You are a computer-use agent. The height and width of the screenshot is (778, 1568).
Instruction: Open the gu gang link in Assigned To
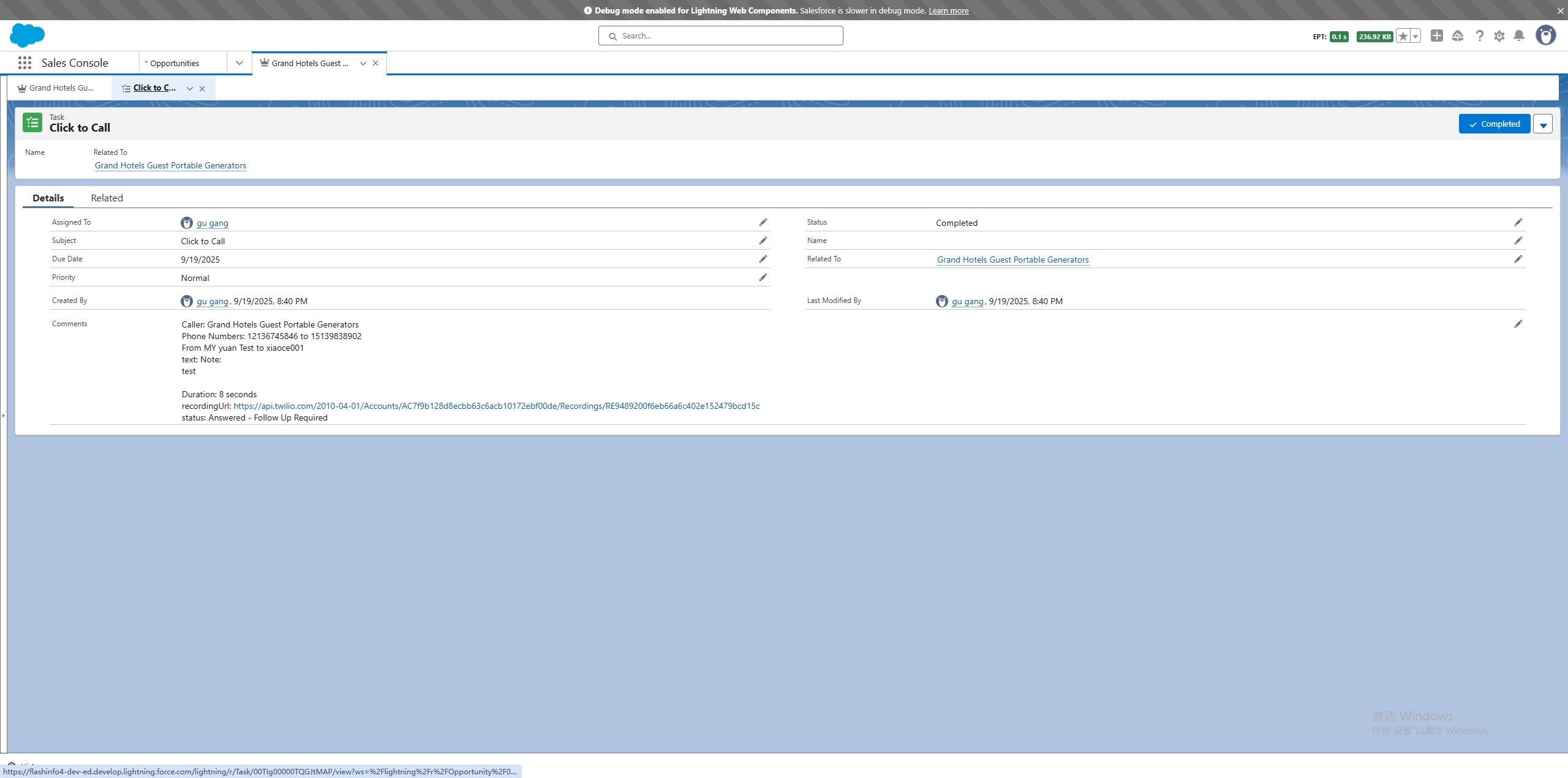212,223
